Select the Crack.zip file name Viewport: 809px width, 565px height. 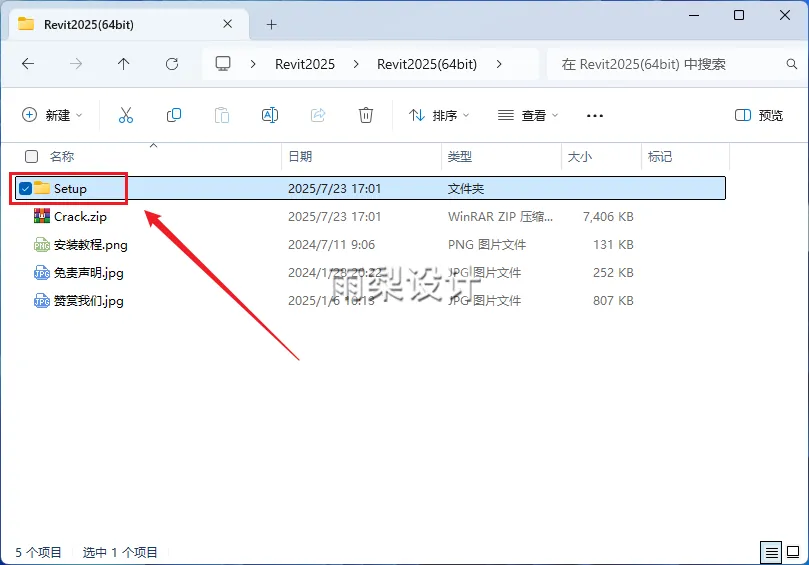tap(80, 217)
